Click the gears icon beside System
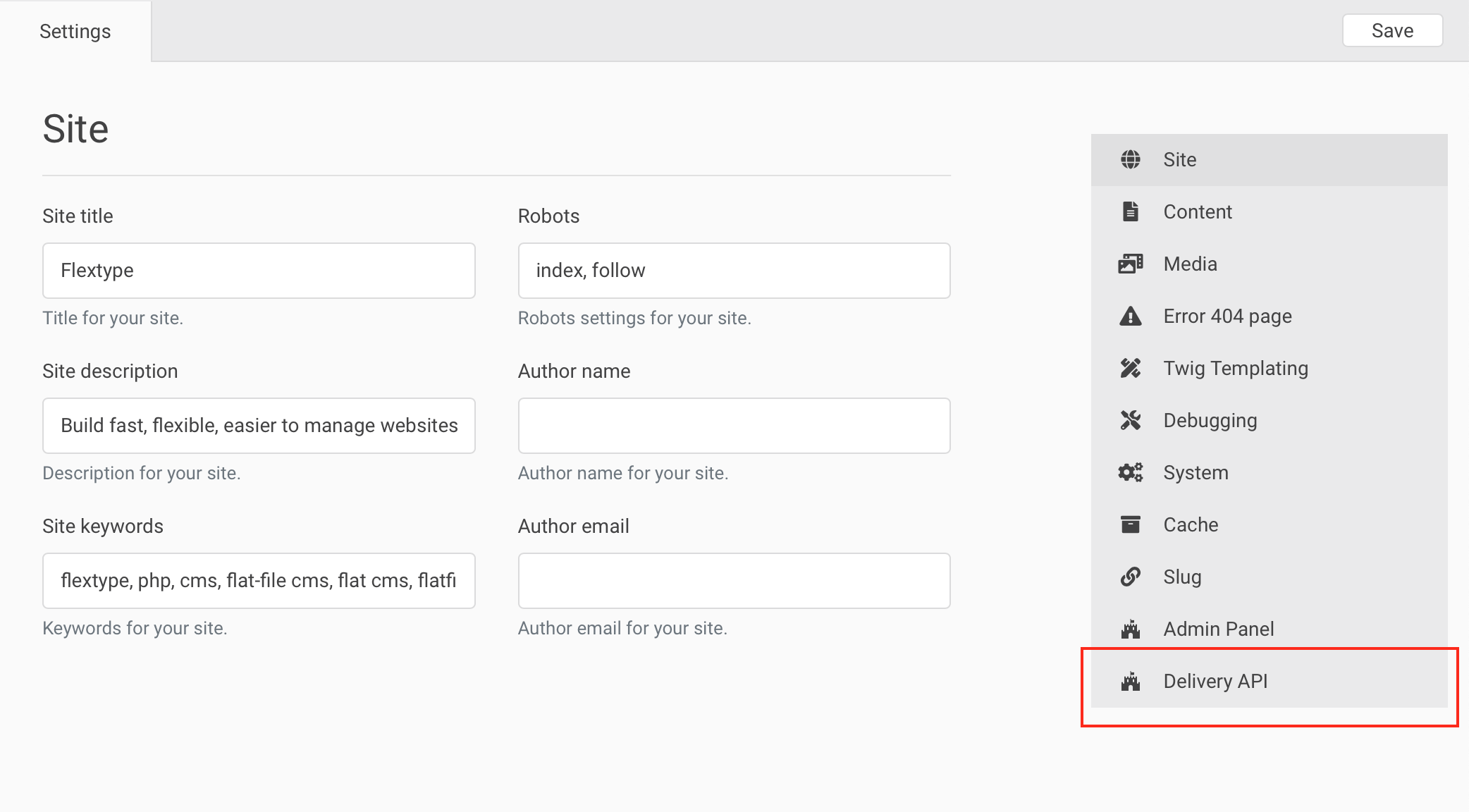The height and width of the screenshot is (812, 1469). [x=1131, y=472]
